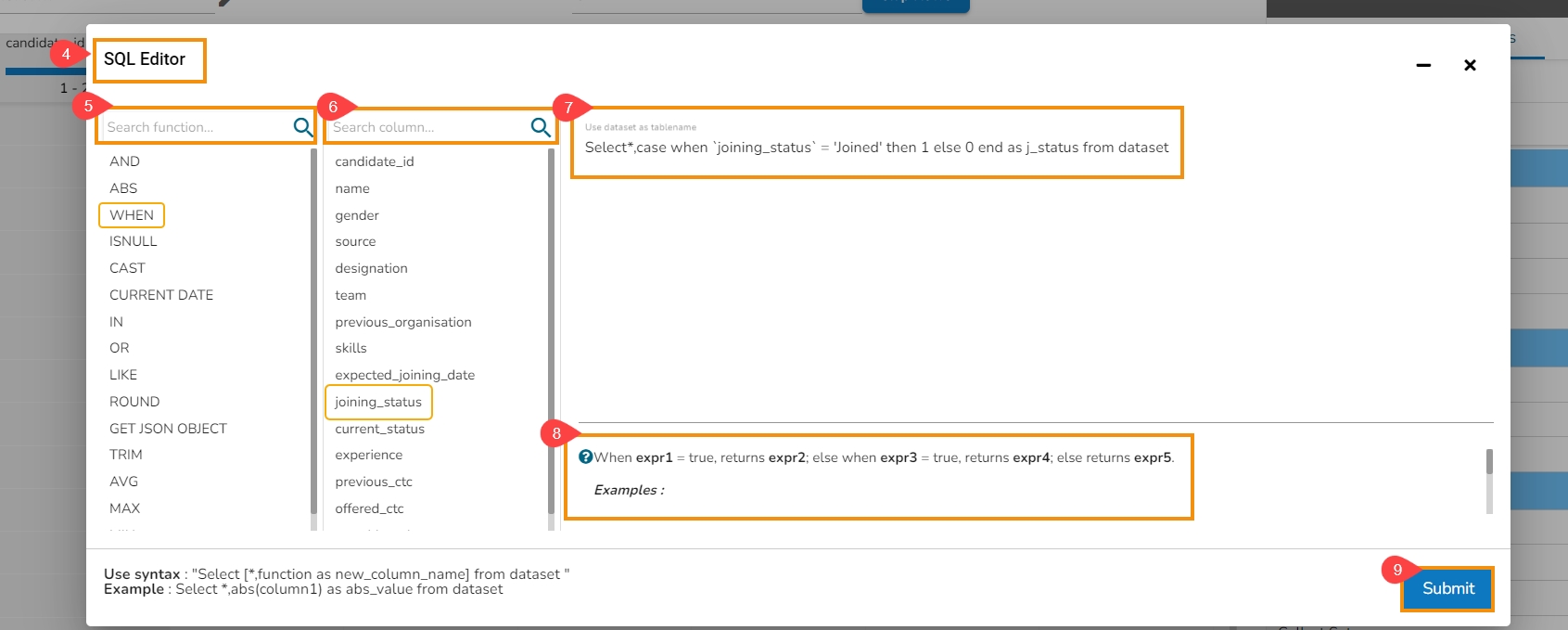Click the column list scrollbar
This screenshot has height=630, width=1568.
551,331
